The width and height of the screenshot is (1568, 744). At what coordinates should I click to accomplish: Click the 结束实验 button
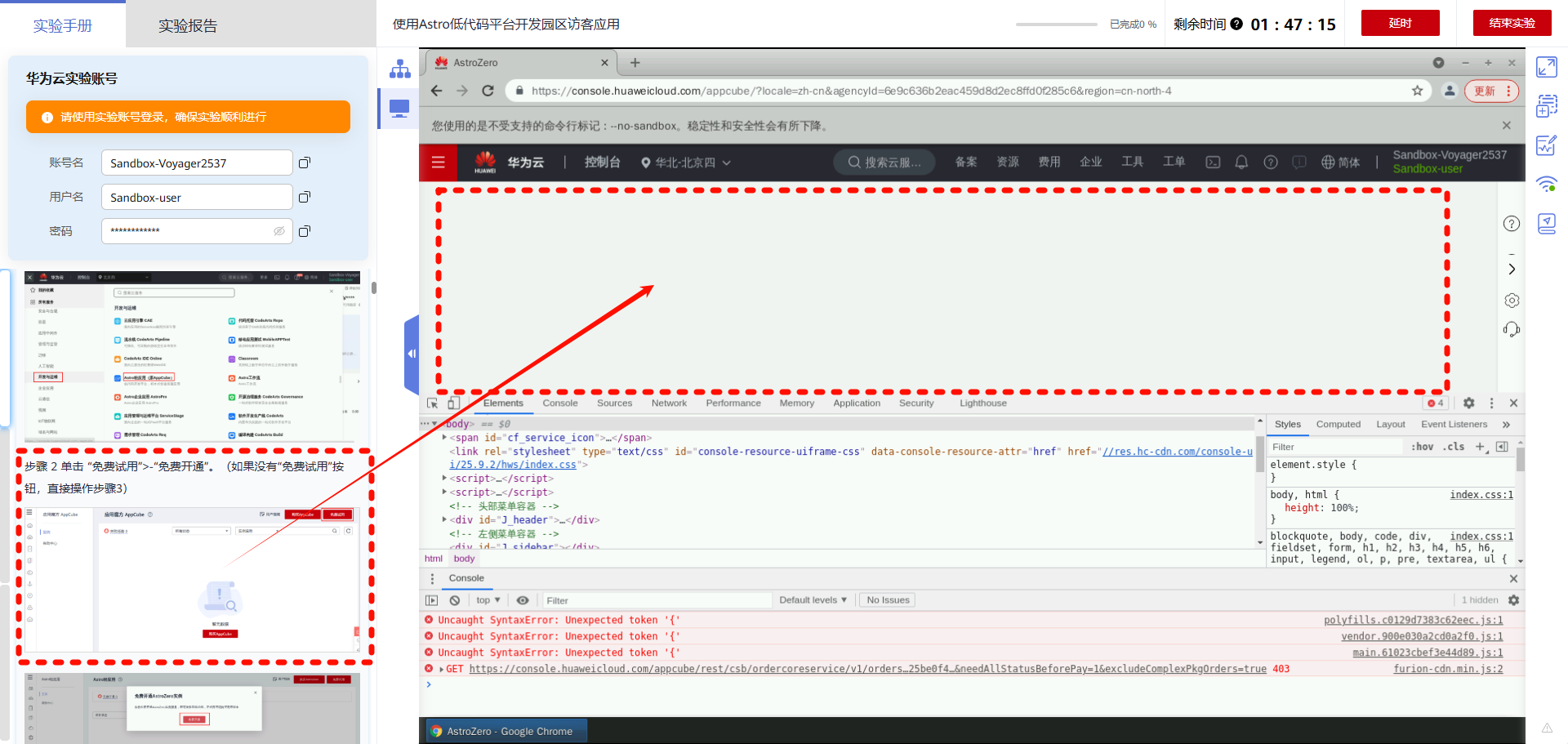tap(1512, 23)
